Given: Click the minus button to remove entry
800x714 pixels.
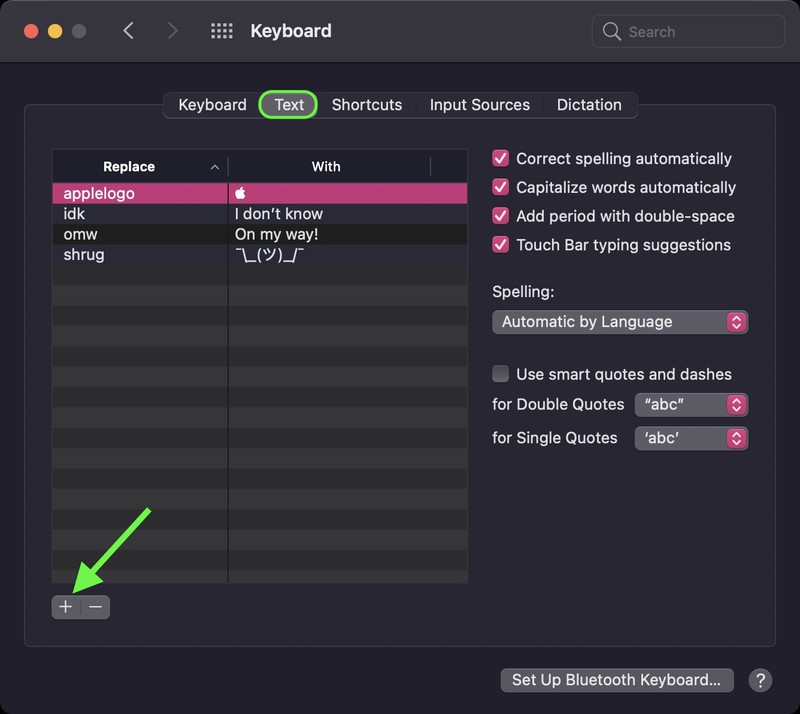Looking at the screenshot, I should click(95, 606).
